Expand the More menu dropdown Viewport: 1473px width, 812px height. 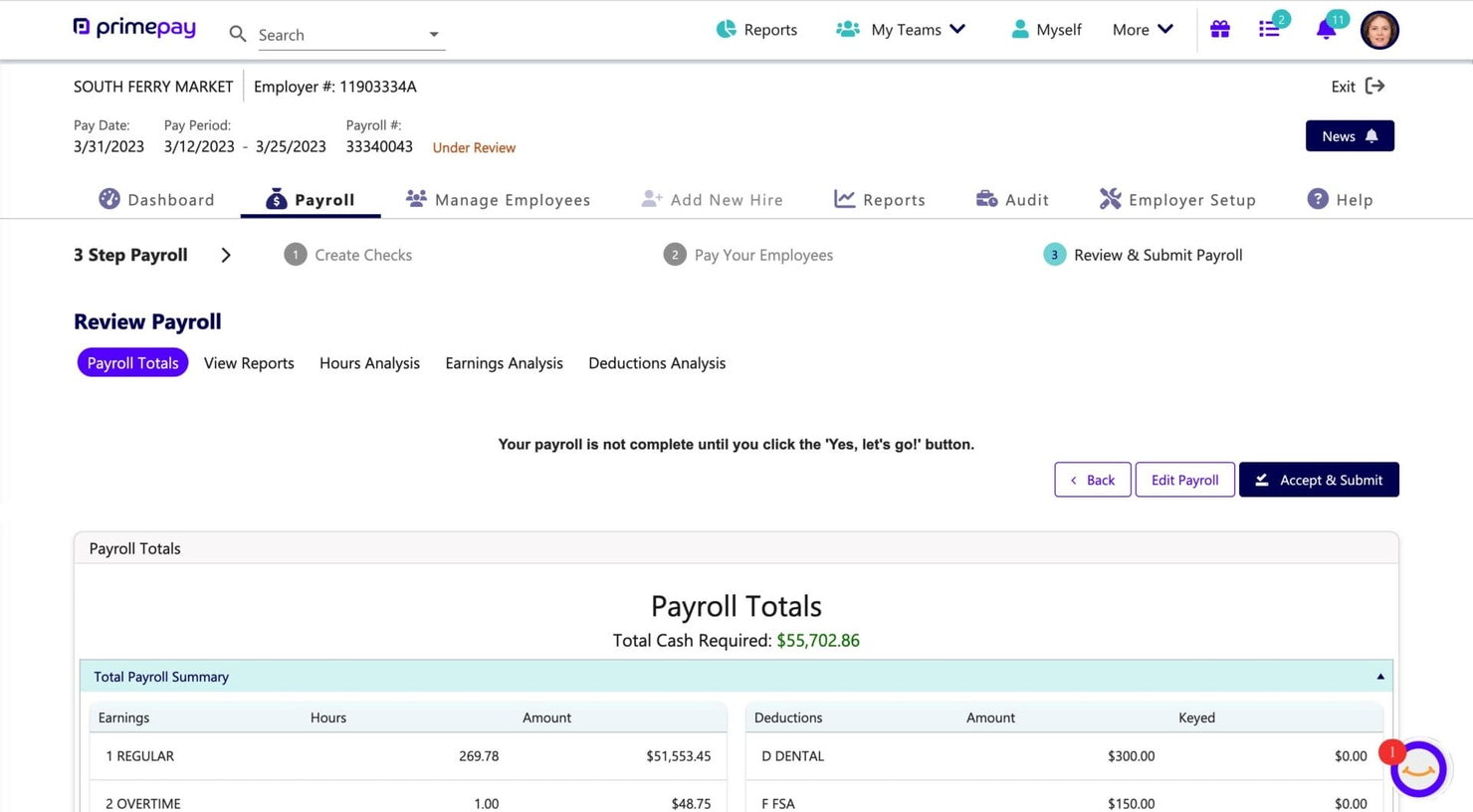tap(1143, 30)
